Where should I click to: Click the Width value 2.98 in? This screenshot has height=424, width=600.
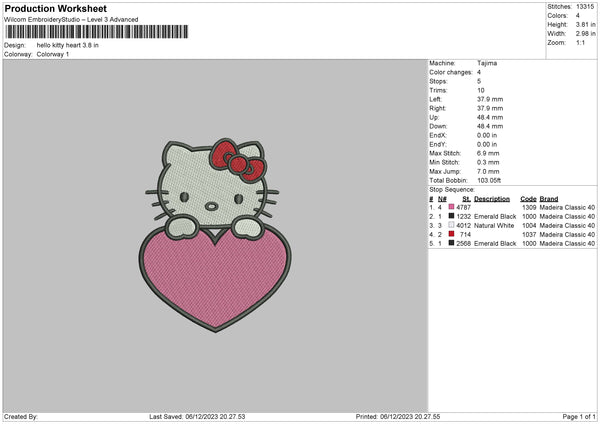[x=585, y=34]
